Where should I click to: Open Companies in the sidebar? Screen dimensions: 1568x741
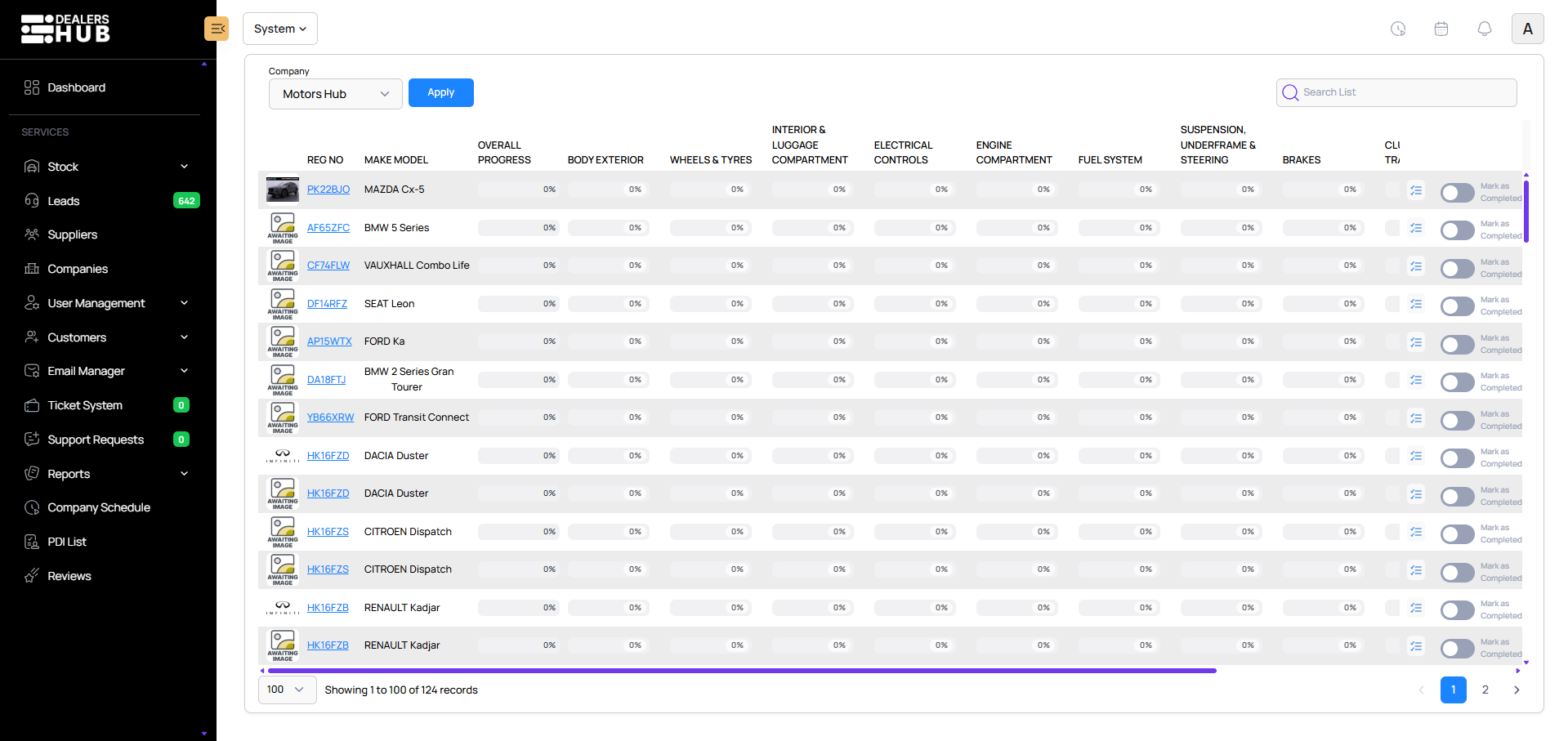click(78, 269)
